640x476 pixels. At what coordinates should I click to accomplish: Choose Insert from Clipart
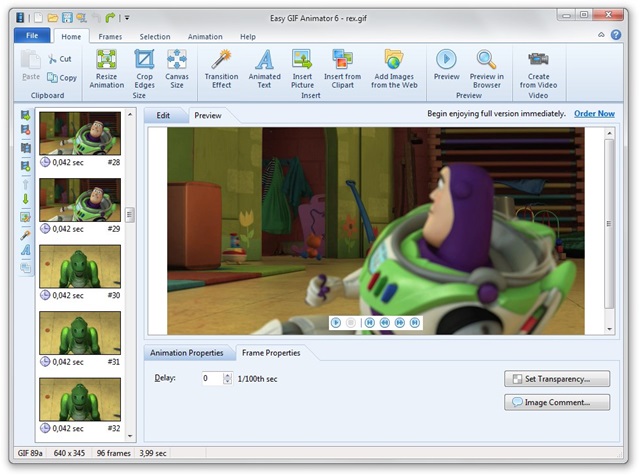342,69
